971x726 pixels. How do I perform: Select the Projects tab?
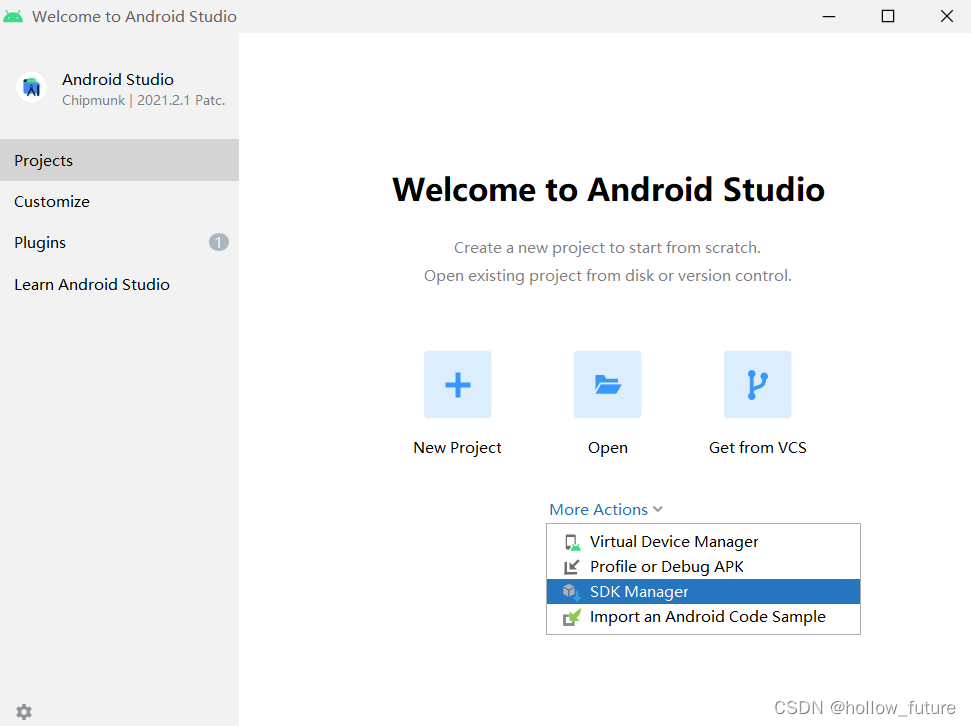point(120,160)
